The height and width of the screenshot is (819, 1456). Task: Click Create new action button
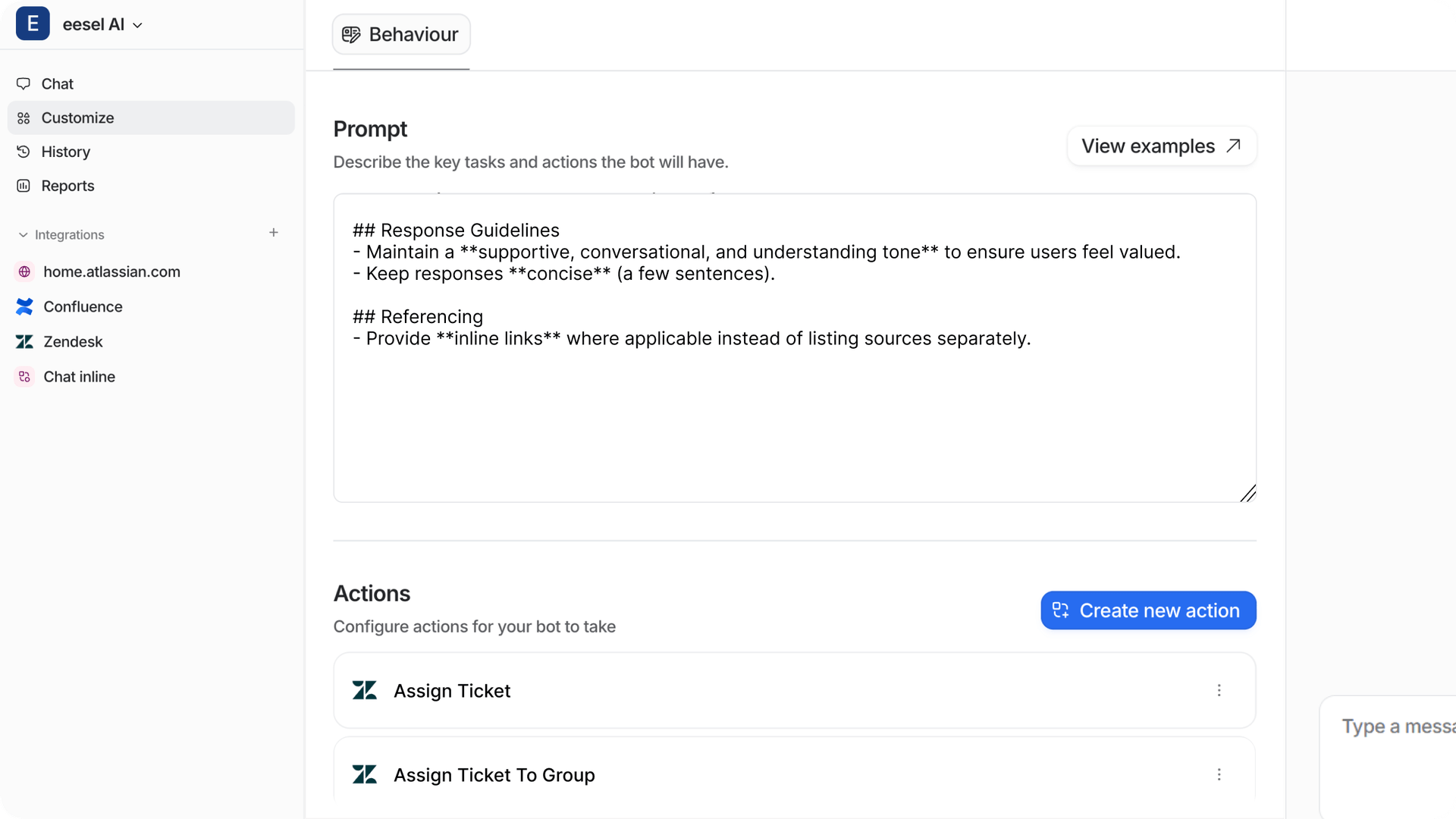tap(1148, 610)
